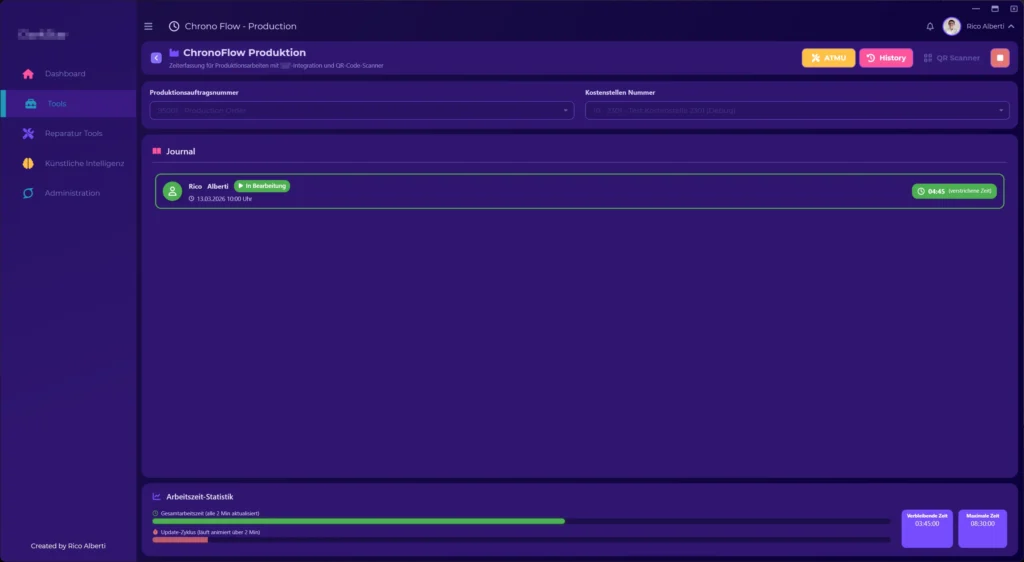Click Created by Rico Alberti footer text
The height and width of the screenshot is (562, 1024).
68,546
